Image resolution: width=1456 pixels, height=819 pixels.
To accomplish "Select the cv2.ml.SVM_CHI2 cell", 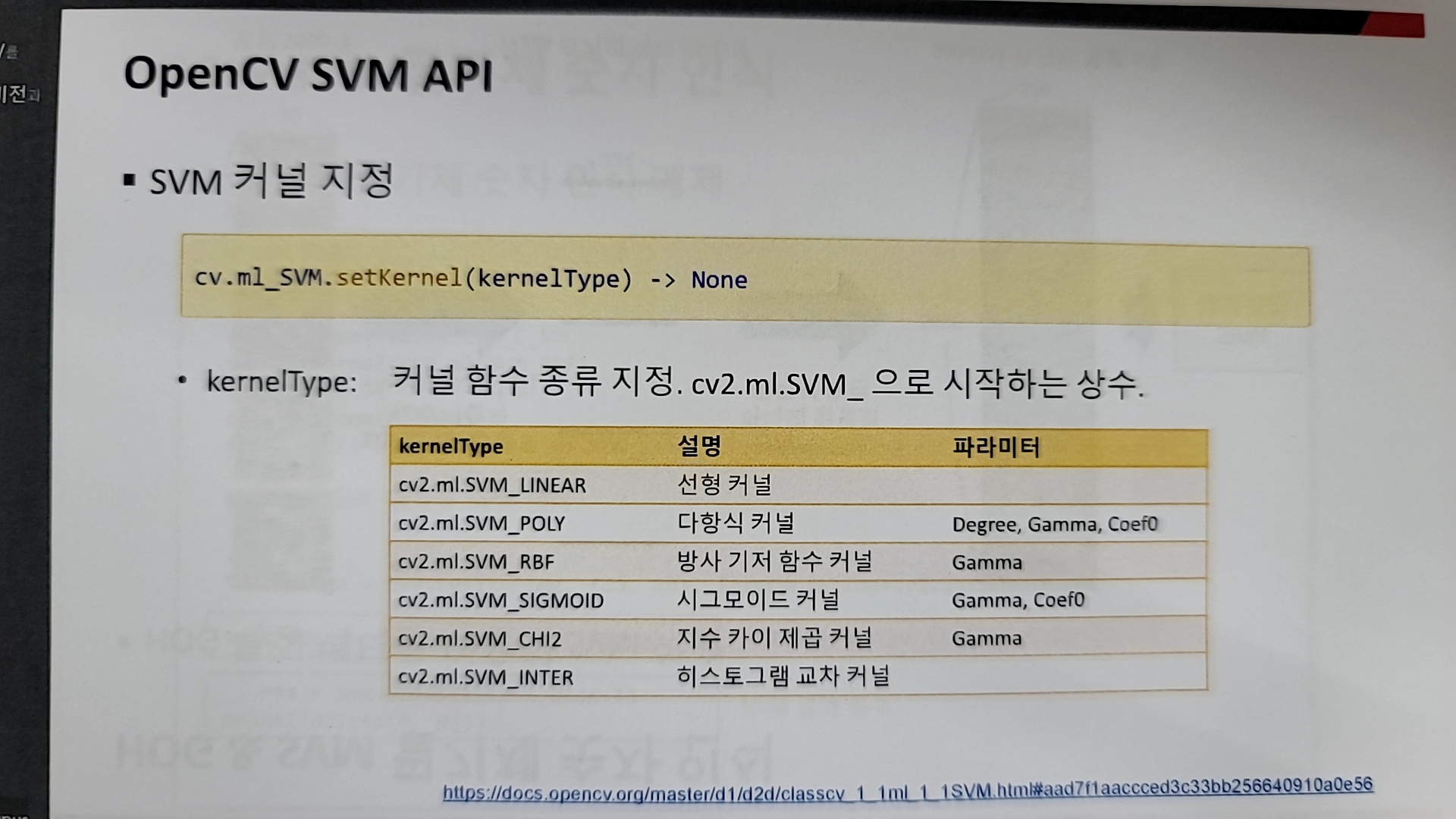I will [x=480, y=639].
